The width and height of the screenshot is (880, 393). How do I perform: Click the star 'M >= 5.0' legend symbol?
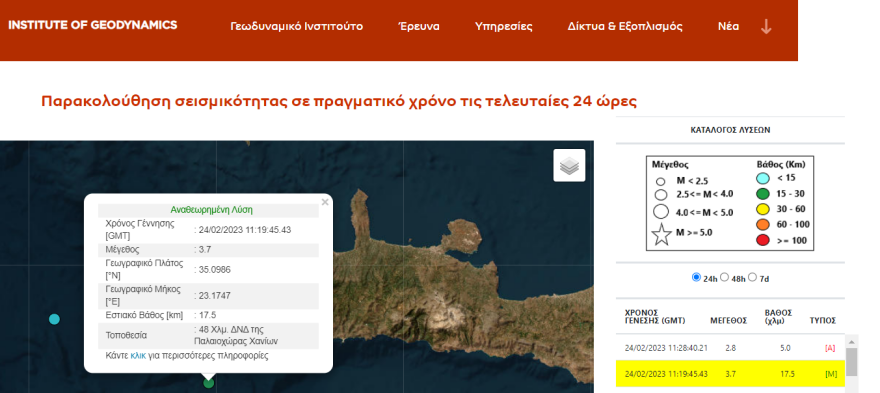point(662,234)
